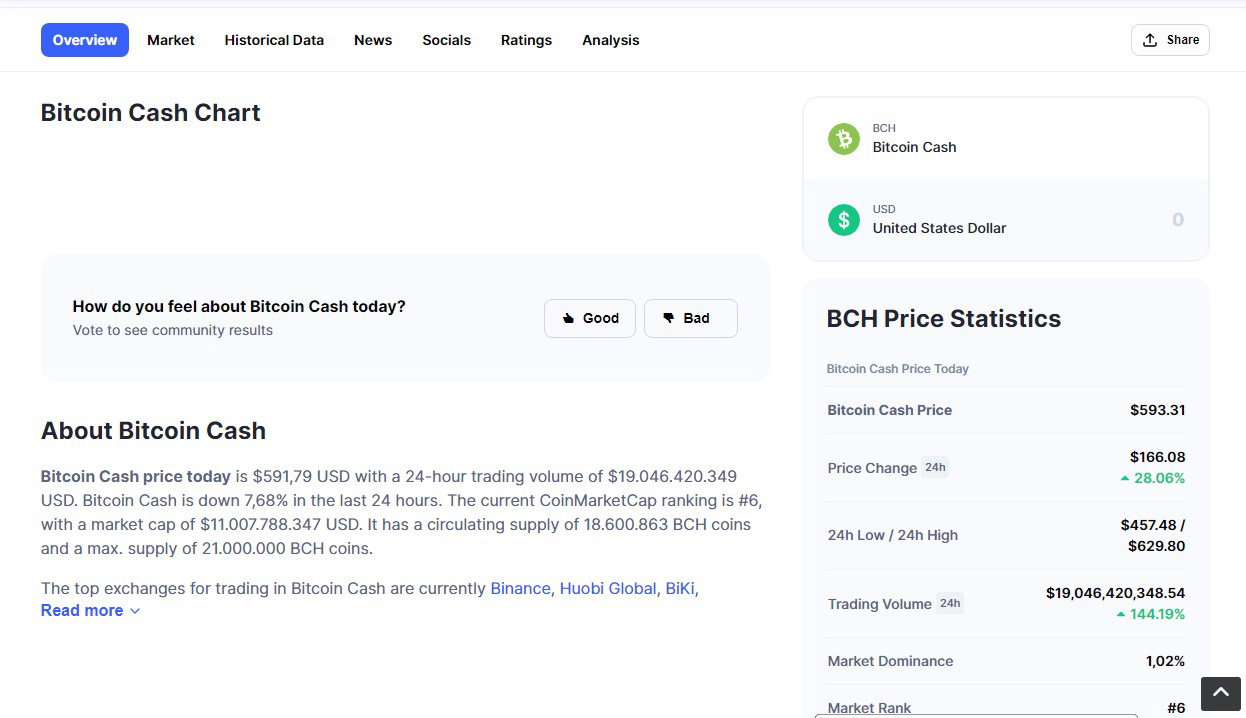Vote Good for Bitcoin Cash

590,318
